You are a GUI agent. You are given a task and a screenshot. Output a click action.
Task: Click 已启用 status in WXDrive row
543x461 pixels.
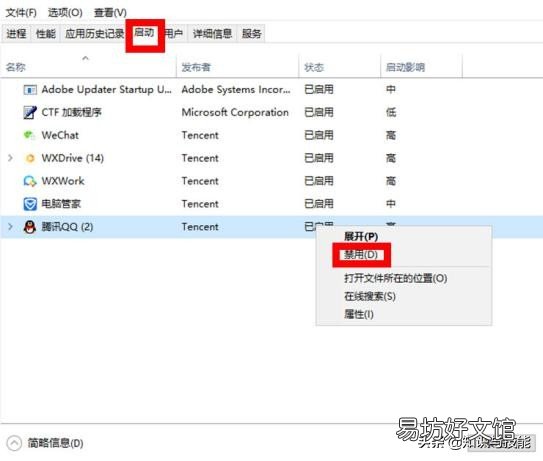(x=319, y=158)
